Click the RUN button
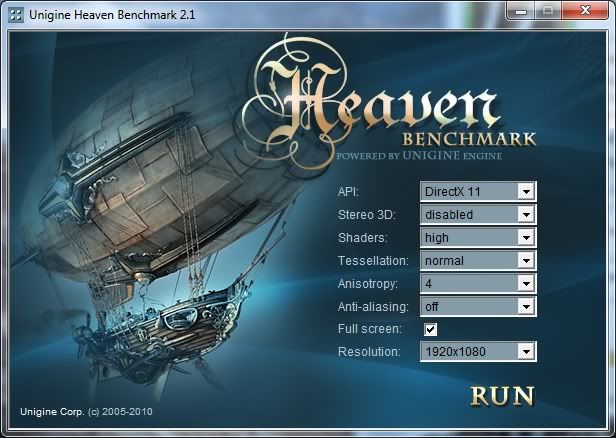The width and height of the screenshot is (616, 438). [502, 395]
